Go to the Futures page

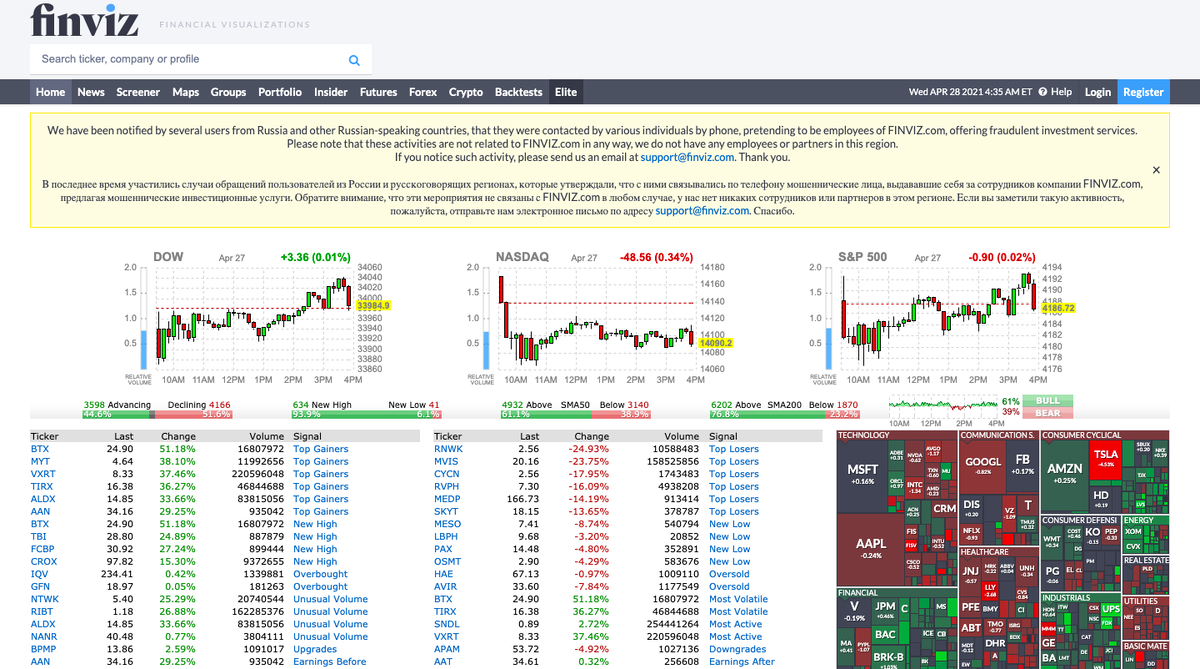(x=379, y=92)
